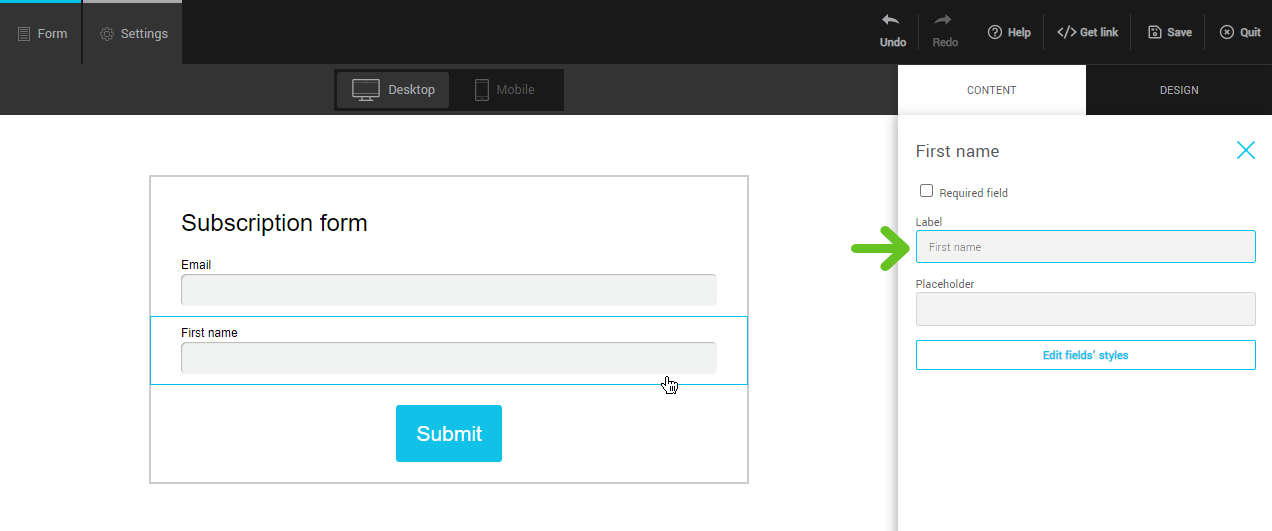Click the Subscription form heading
The height and width of the screenshot is (531, 1272).
tap(274, 223)
